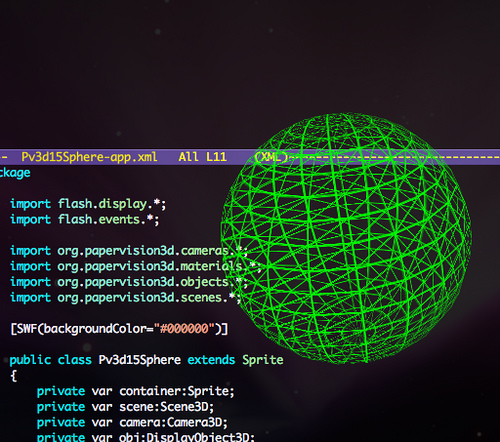The width and height of the screenshot is (500, 442).
Task: Click the 'All' position indicator in mode line
Action: (x=188, y=157)
